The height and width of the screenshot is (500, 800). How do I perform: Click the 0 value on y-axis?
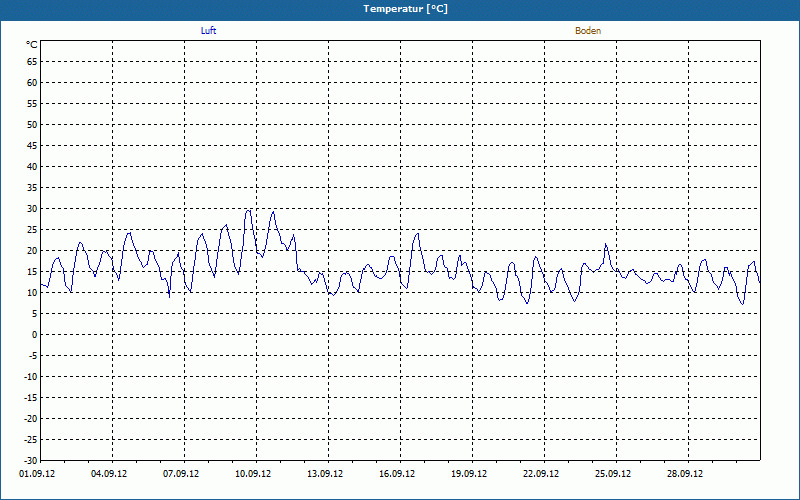click(35, 335)
